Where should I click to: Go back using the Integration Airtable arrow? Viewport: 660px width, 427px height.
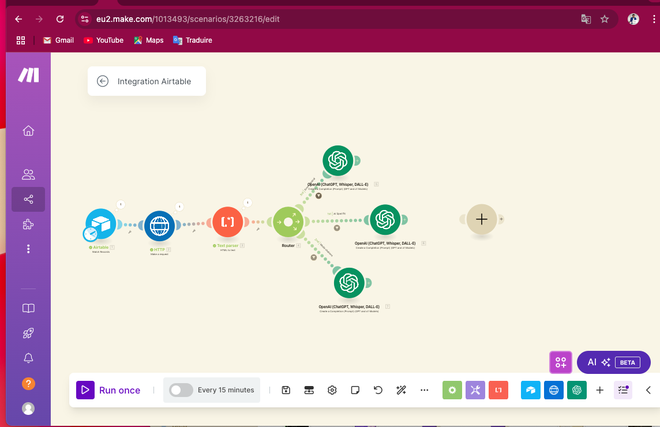[103, 81]
